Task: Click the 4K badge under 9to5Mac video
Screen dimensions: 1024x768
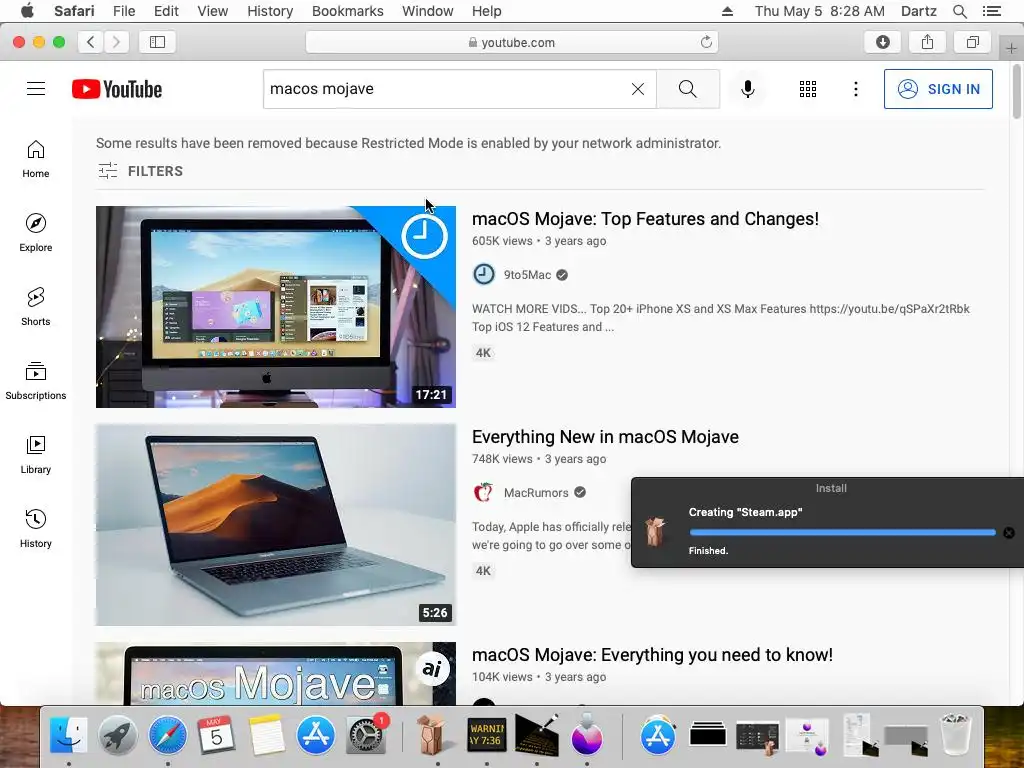Action: [x=483, y=353]
